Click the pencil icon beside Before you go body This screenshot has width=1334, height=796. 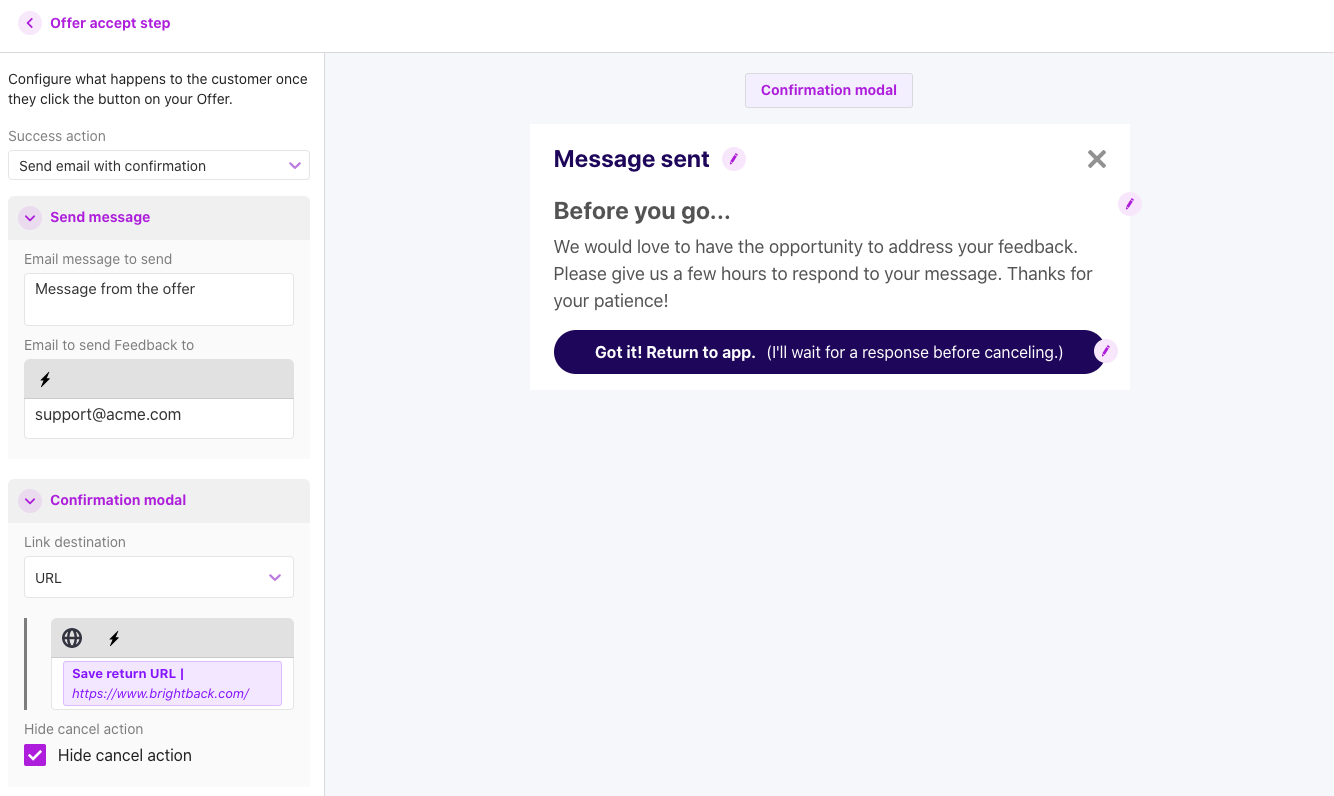(1129, 204)
